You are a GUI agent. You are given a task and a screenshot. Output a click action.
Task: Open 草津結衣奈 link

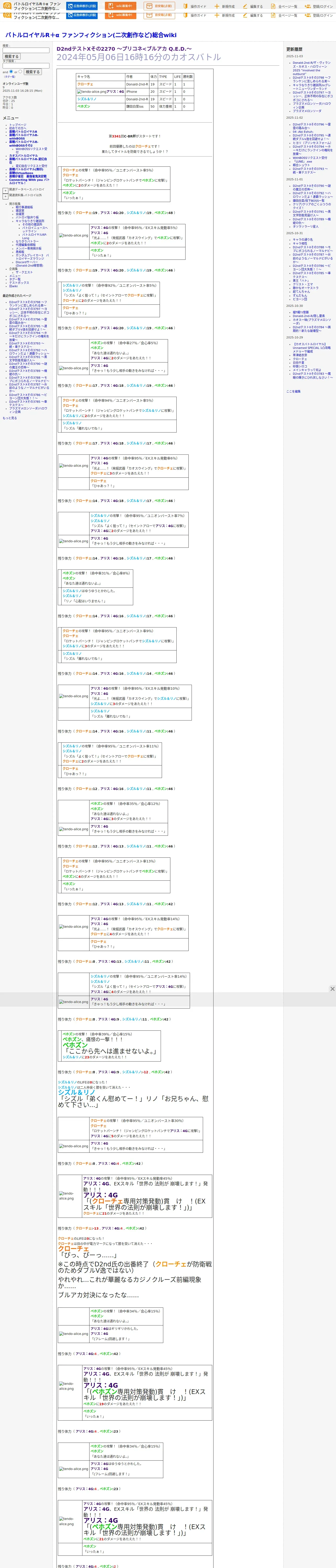tap(300, 355)
